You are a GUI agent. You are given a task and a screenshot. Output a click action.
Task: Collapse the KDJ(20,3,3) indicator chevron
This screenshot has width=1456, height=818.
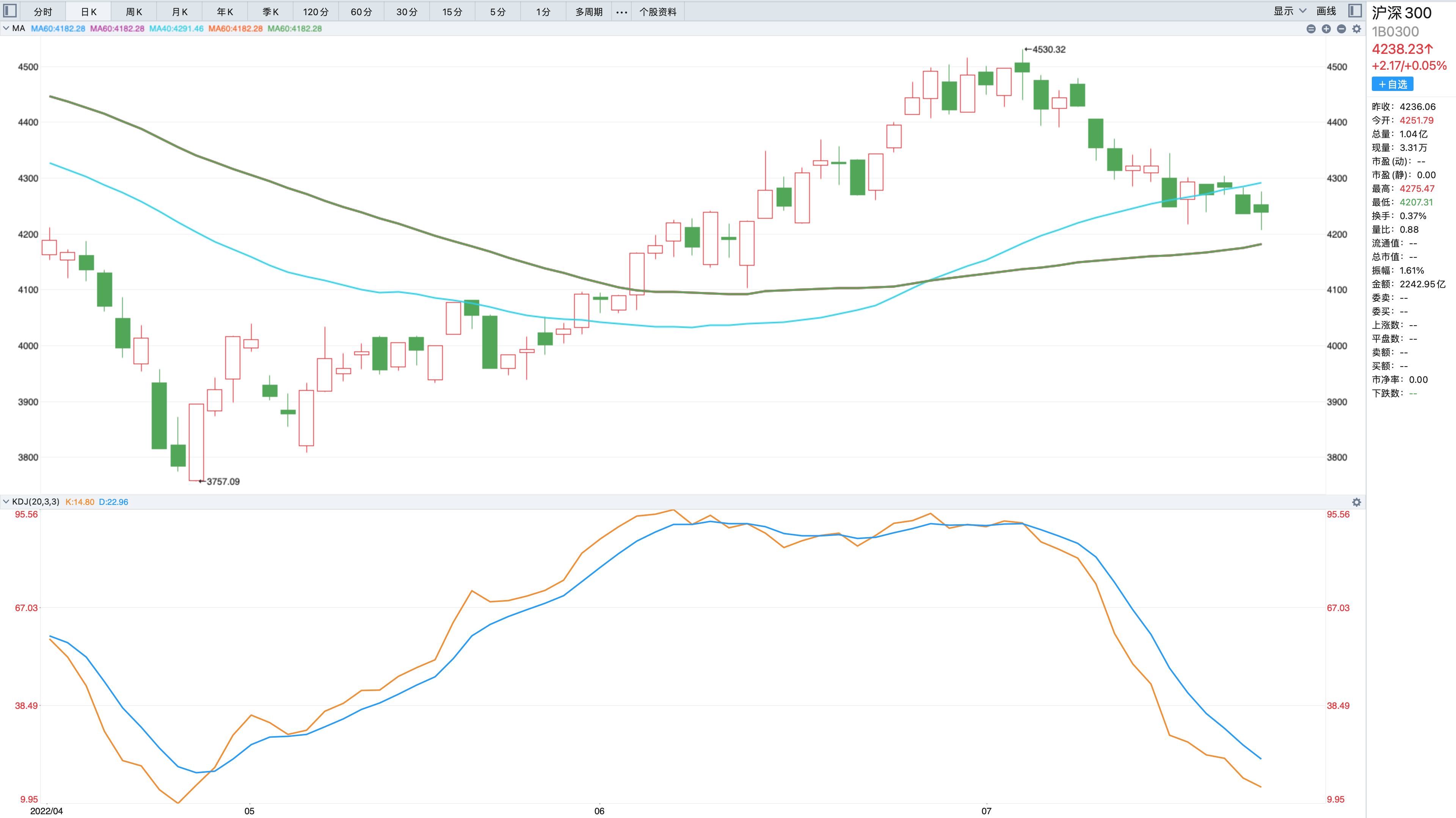coord(6,501)
